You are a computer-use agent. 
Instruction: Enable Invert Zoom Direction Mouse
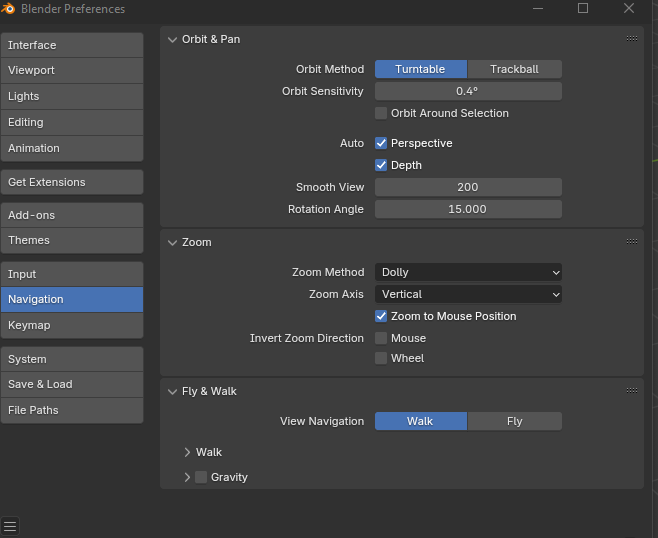click(381, 338)
